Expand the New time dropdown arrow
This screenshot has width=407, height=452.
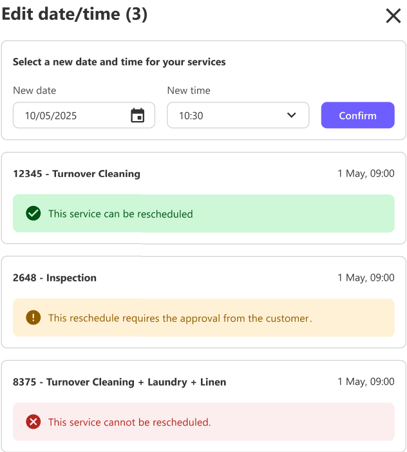tap(291, 115)
